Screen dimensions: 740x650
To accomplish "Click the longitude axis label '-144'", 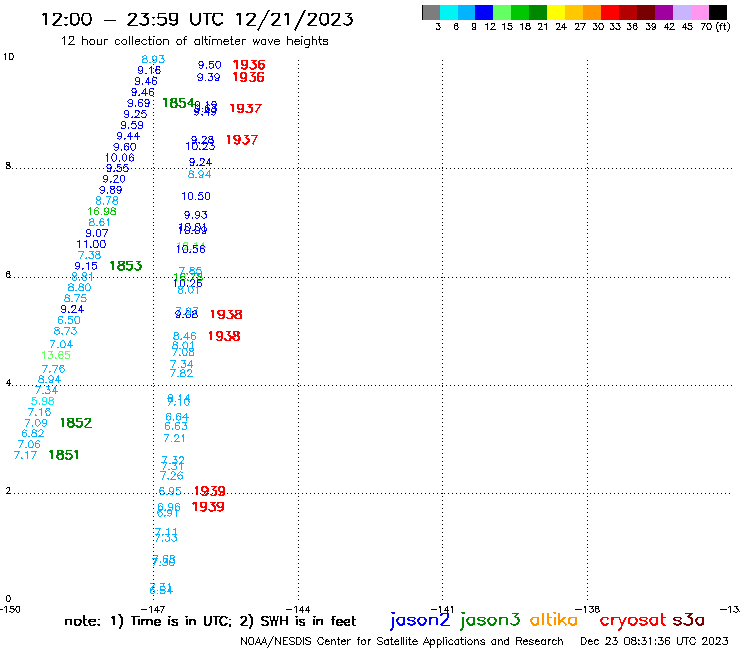I will click(x=298, y=609).
